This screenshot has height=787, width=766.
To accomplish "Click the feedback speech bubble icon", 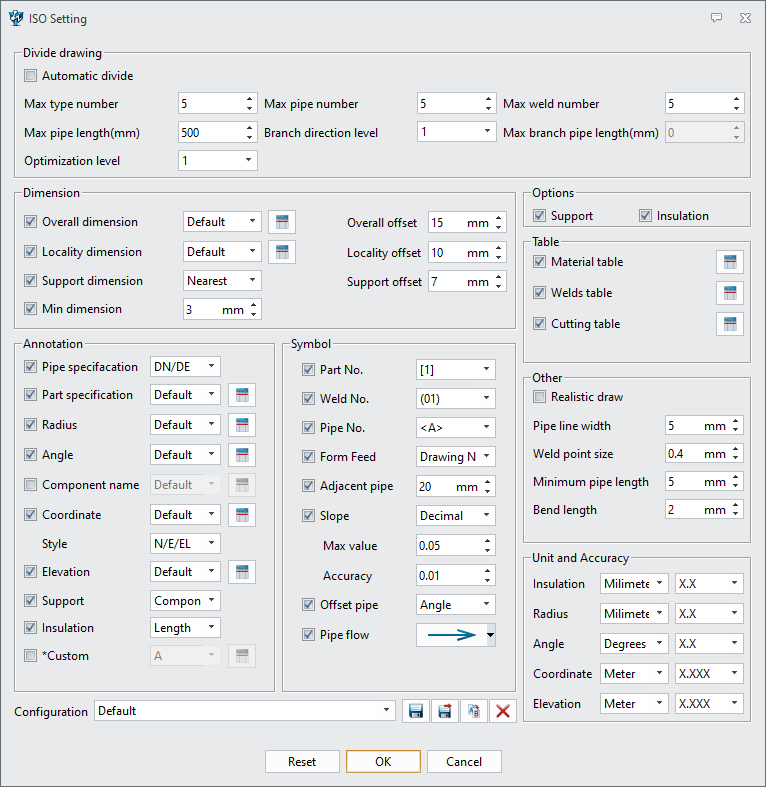I will pyautogui.click(x=716, y=18).
